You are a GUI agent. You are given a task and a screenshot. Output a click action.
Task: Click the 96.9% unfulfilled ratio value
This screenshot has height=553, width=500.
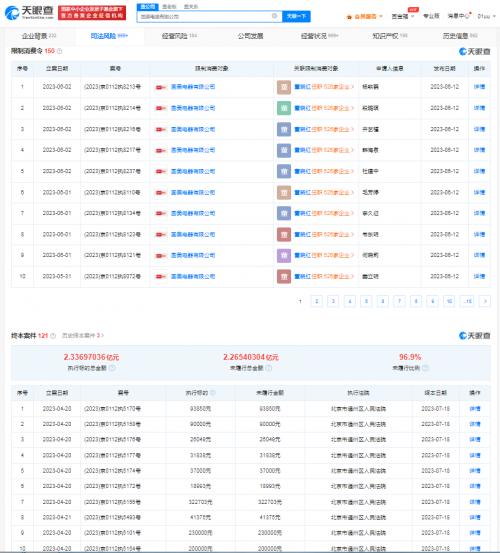pos(410,357)
